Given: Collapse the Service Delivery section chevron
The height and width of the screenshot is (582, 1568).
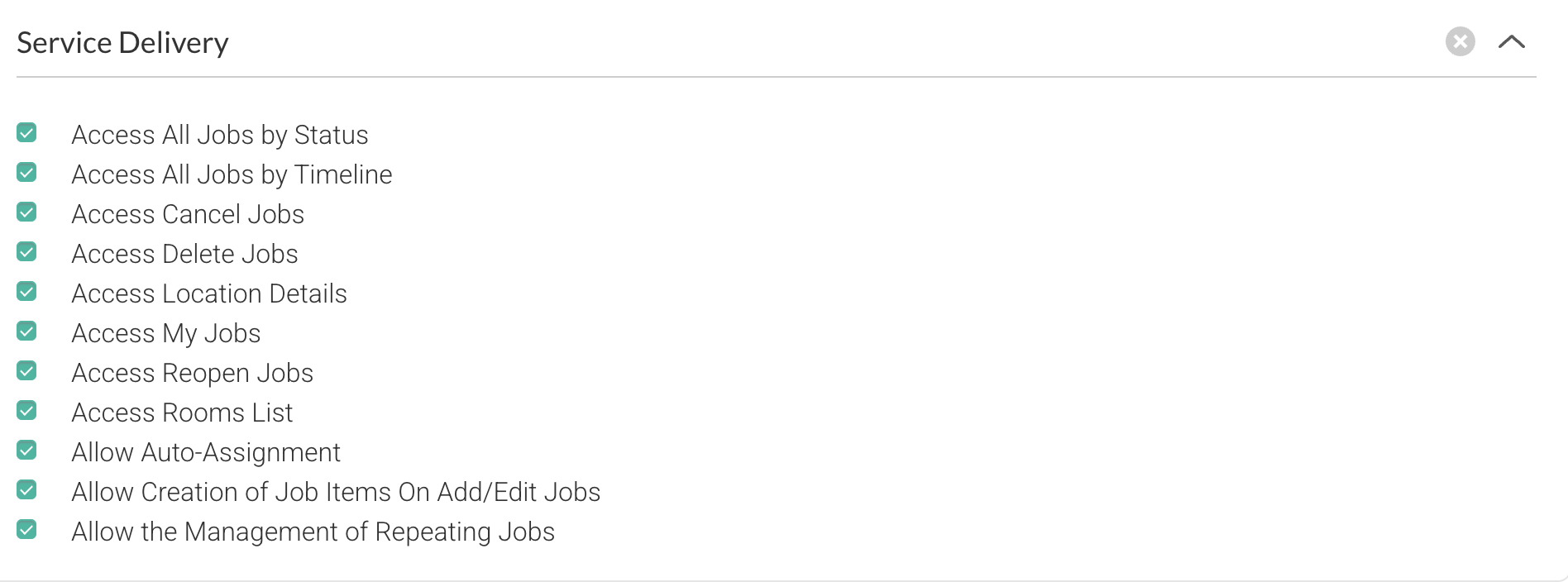Looking at the screenshot, I should 1511,41.
